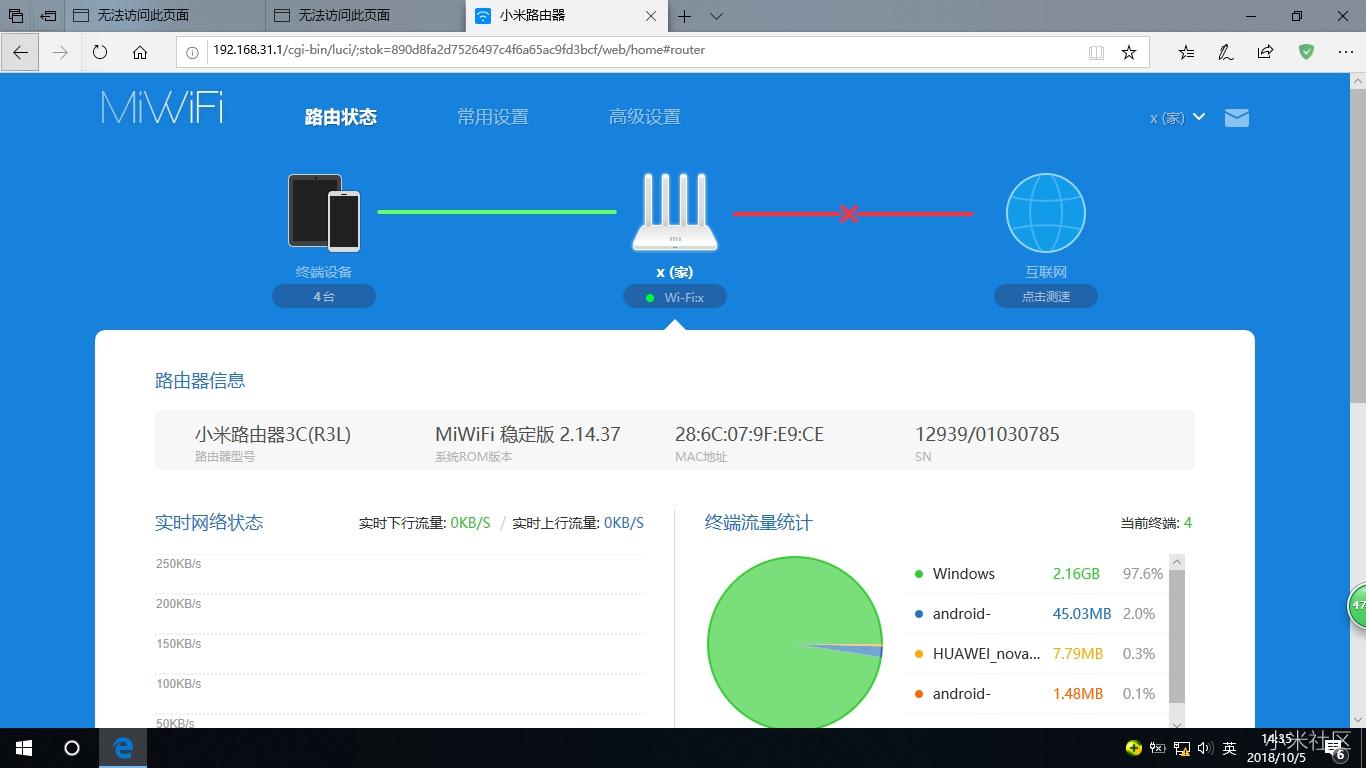Click the address bar URL field
This screenshot has width=1366, height=768.
tap(640, 50)
